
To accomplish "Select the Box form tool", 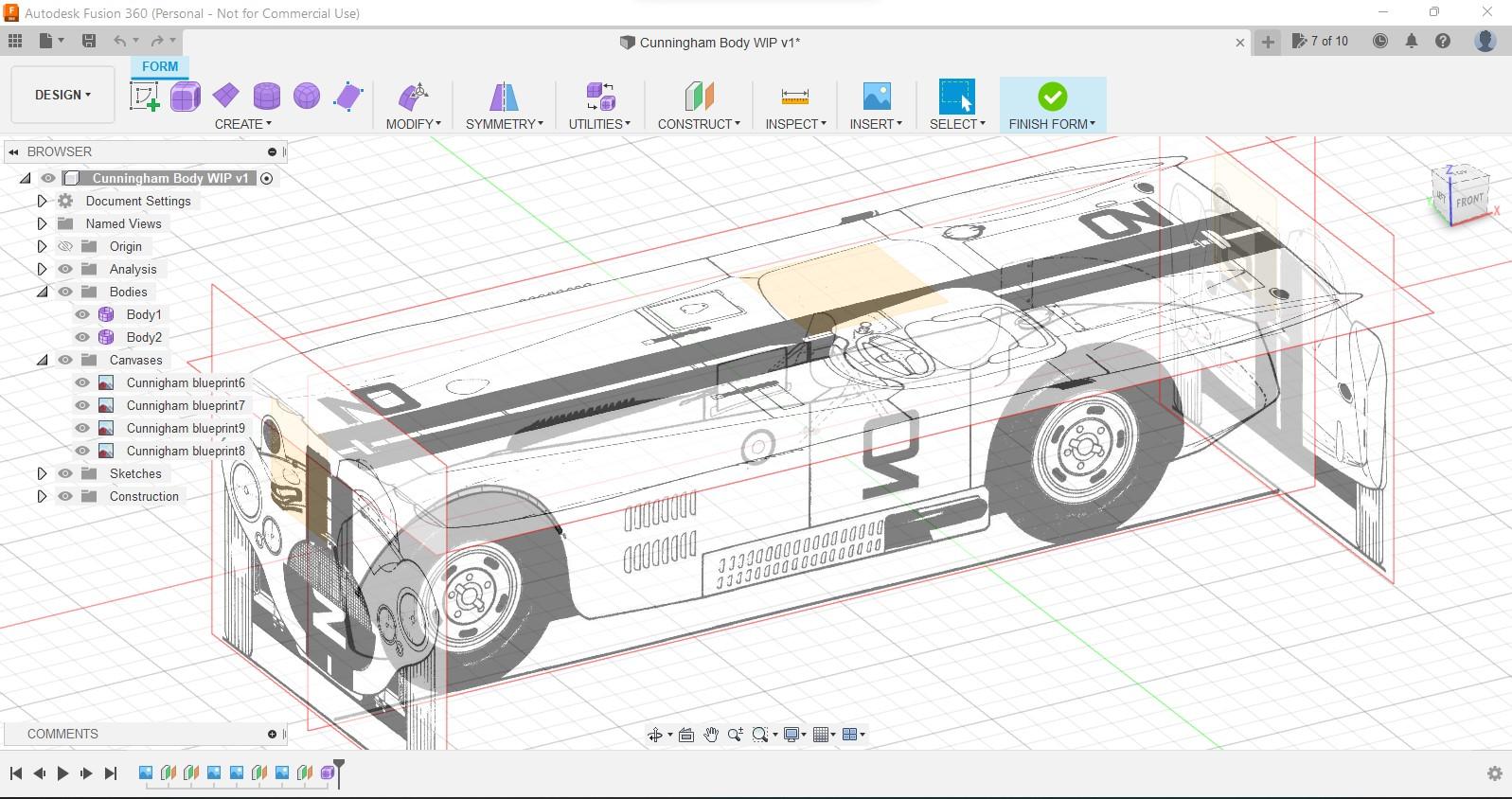I will tap(186, 96).
